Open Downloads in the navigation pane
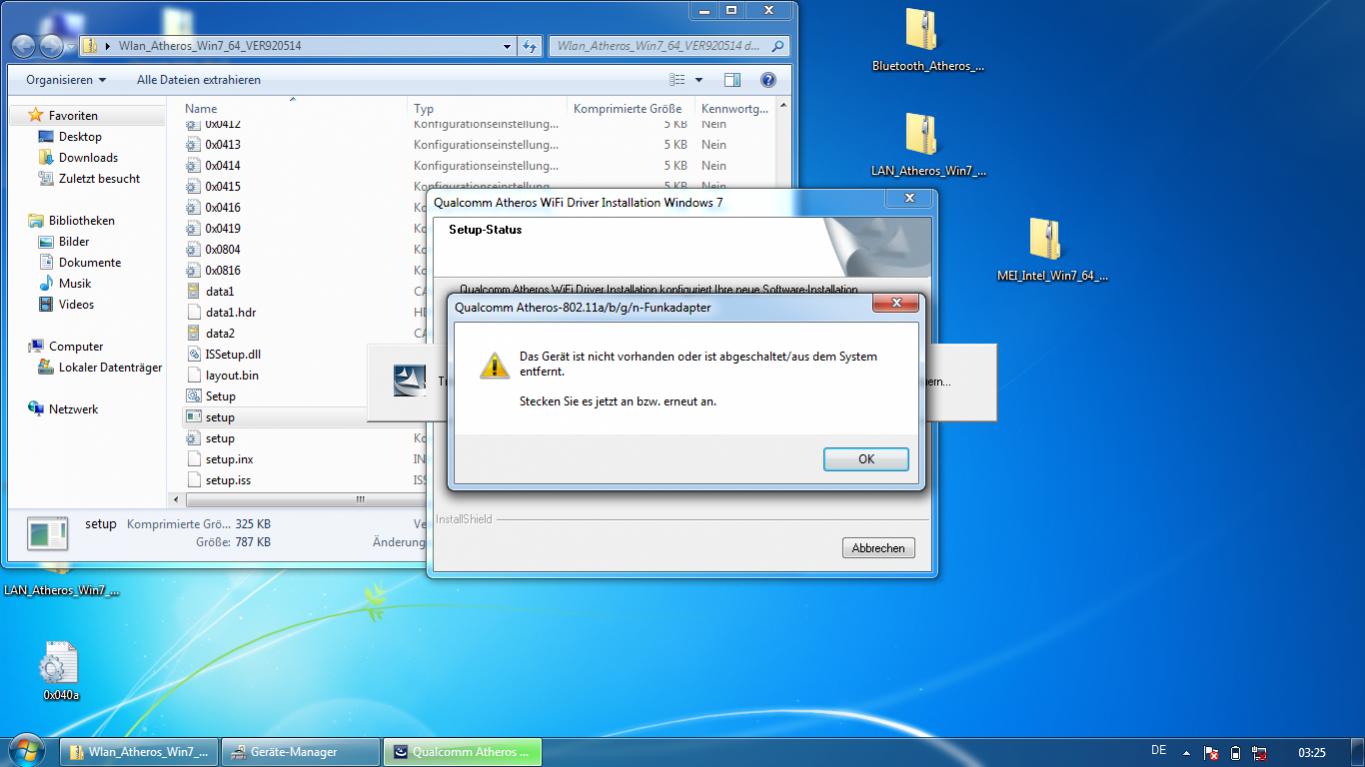 88,158
